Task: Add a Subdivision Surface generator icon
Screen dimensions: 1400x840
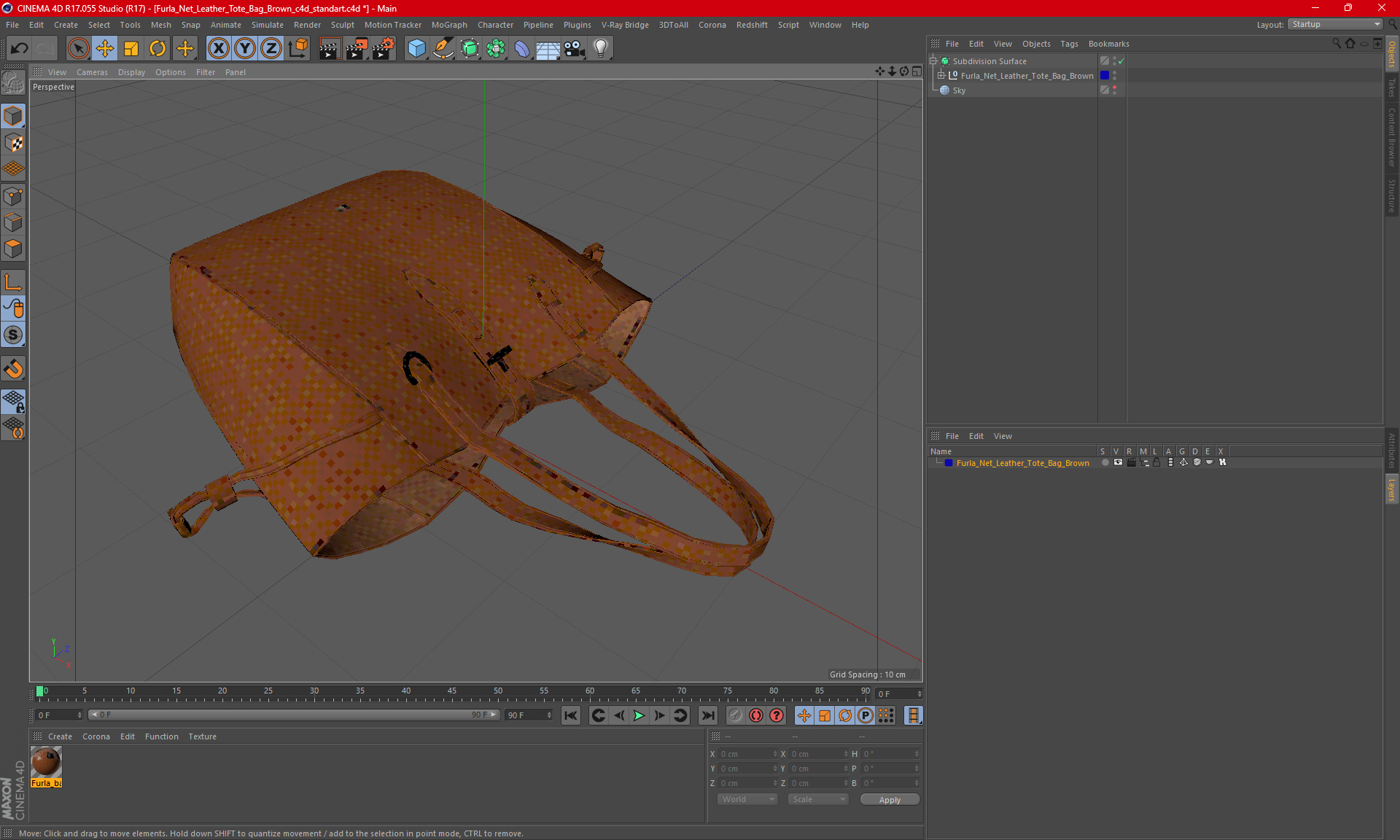Action: 470,49
